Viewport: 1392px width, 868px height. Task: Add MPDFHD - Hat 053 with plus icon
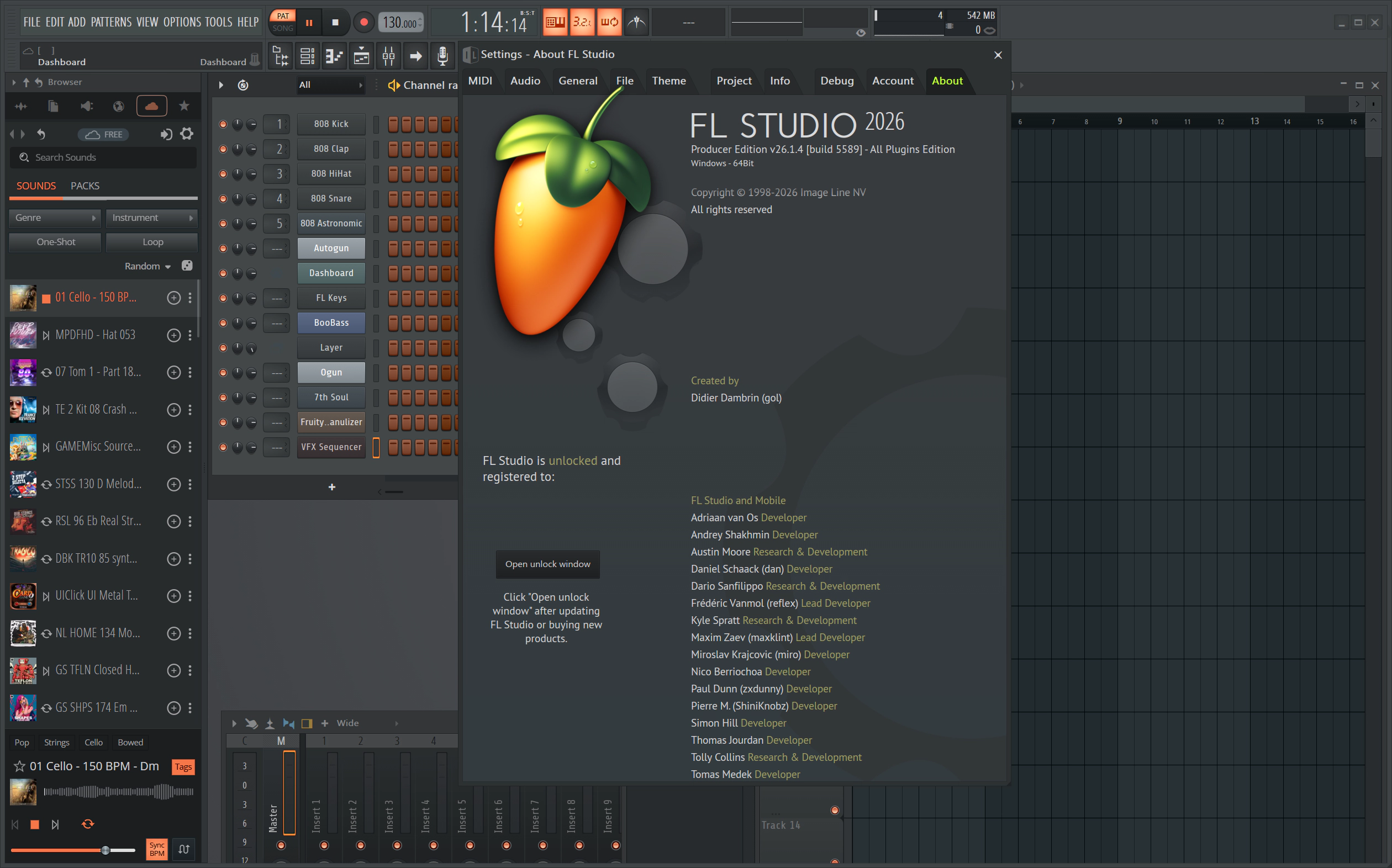[x=173, y=335]
